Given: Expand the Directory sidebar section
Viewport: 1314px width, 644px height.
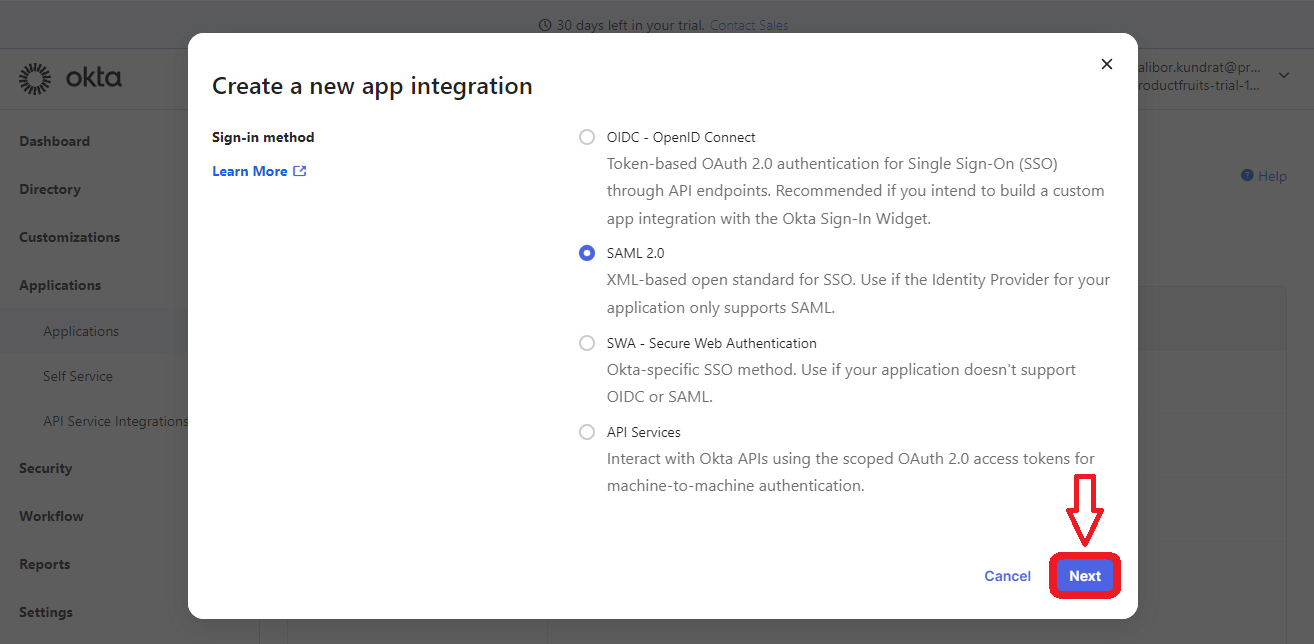Looking at the screenshot, I should (x=49, y=188).
